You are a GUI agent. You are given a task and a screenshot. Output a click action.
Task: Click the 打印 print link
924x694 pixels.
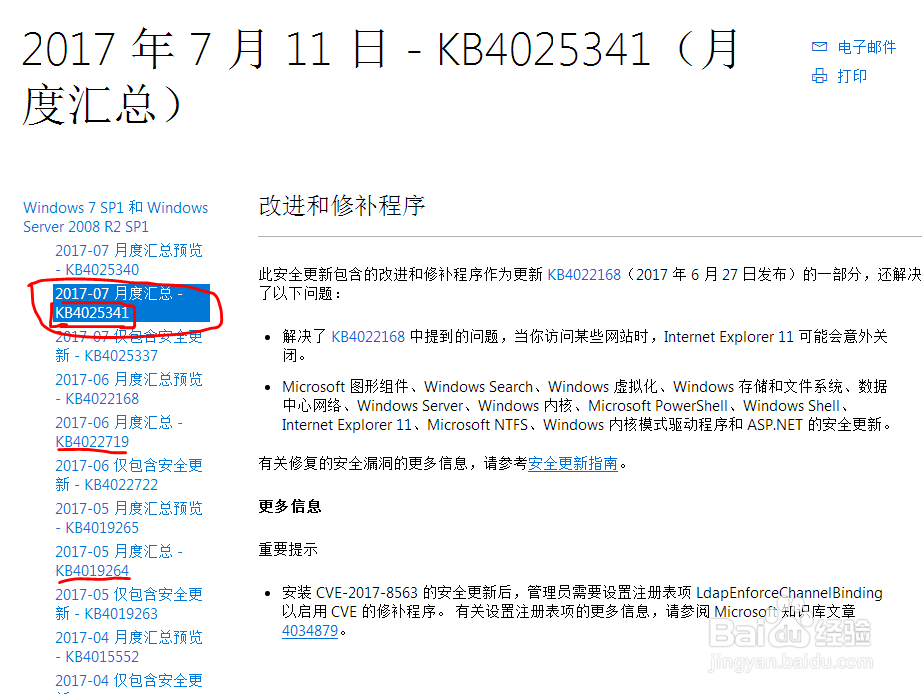[x=852, y=76]
